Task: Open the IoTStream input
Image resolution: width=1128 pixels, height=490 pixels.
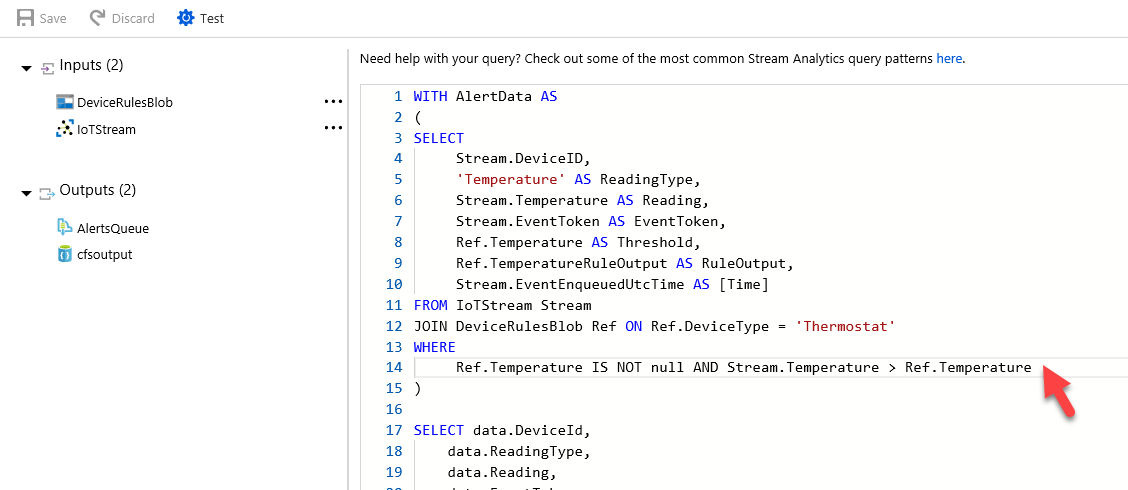Action: [x=106, y=130]
